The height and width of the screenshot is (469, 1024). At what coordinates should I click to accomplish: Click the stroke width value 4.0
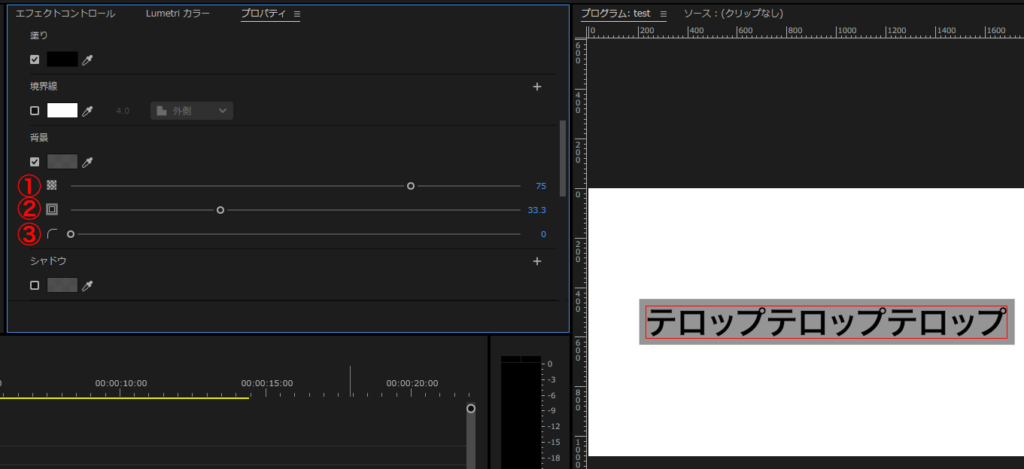point(123,111)
